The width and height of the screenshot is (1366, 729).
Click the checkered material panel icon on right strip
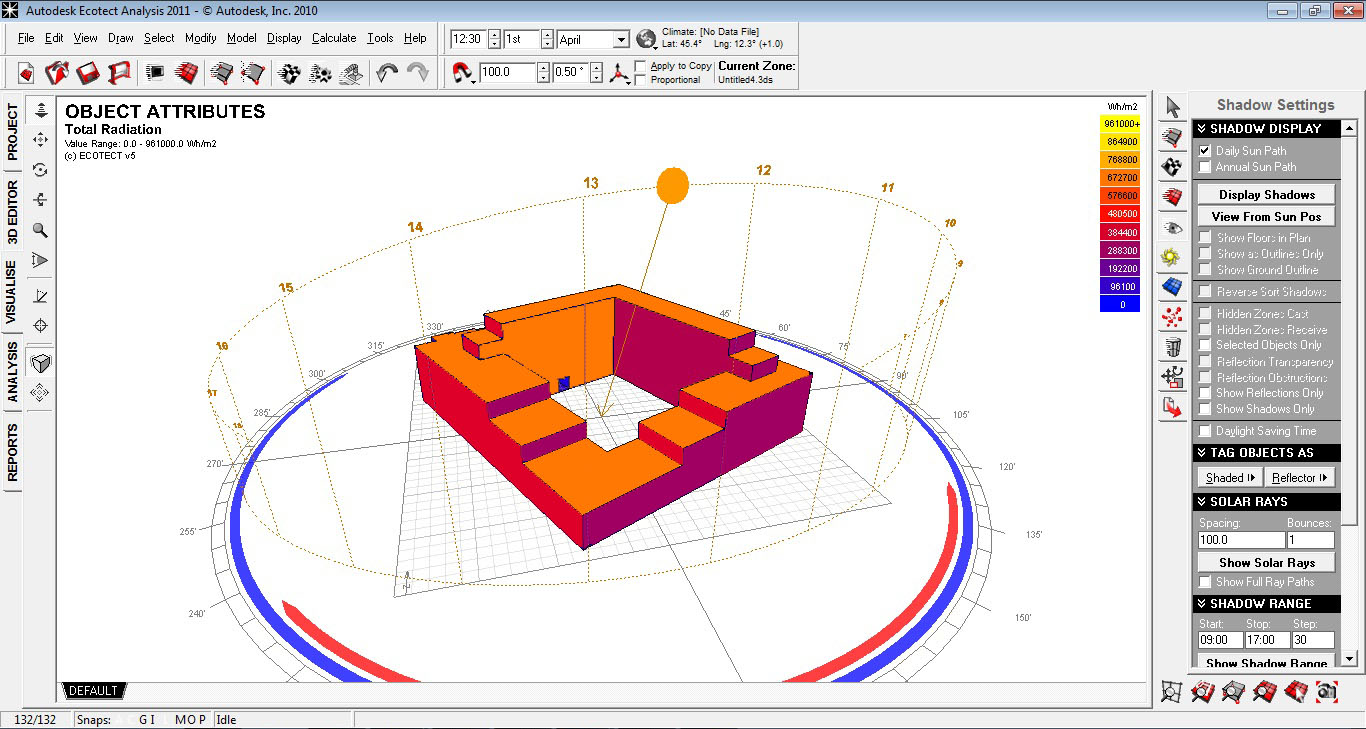tap(1173, 167)
